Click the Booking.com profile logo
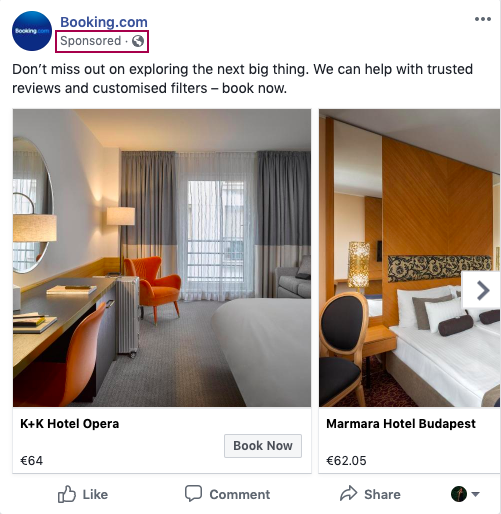Screen dimensions: 501x514 (x=32, y=31)
